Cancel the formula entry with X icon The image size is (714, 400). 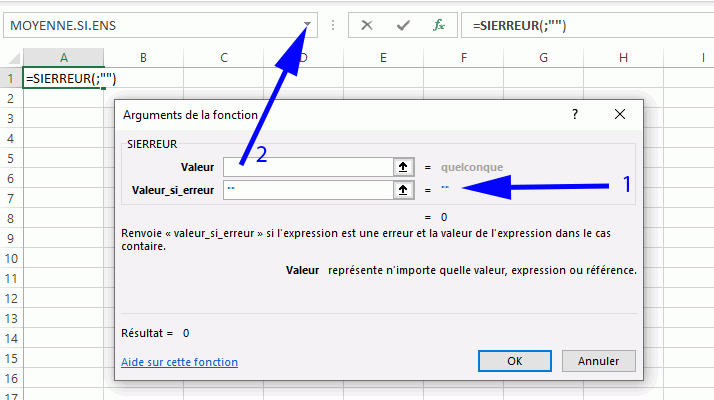pyautogui.click(x=367, y=25)
